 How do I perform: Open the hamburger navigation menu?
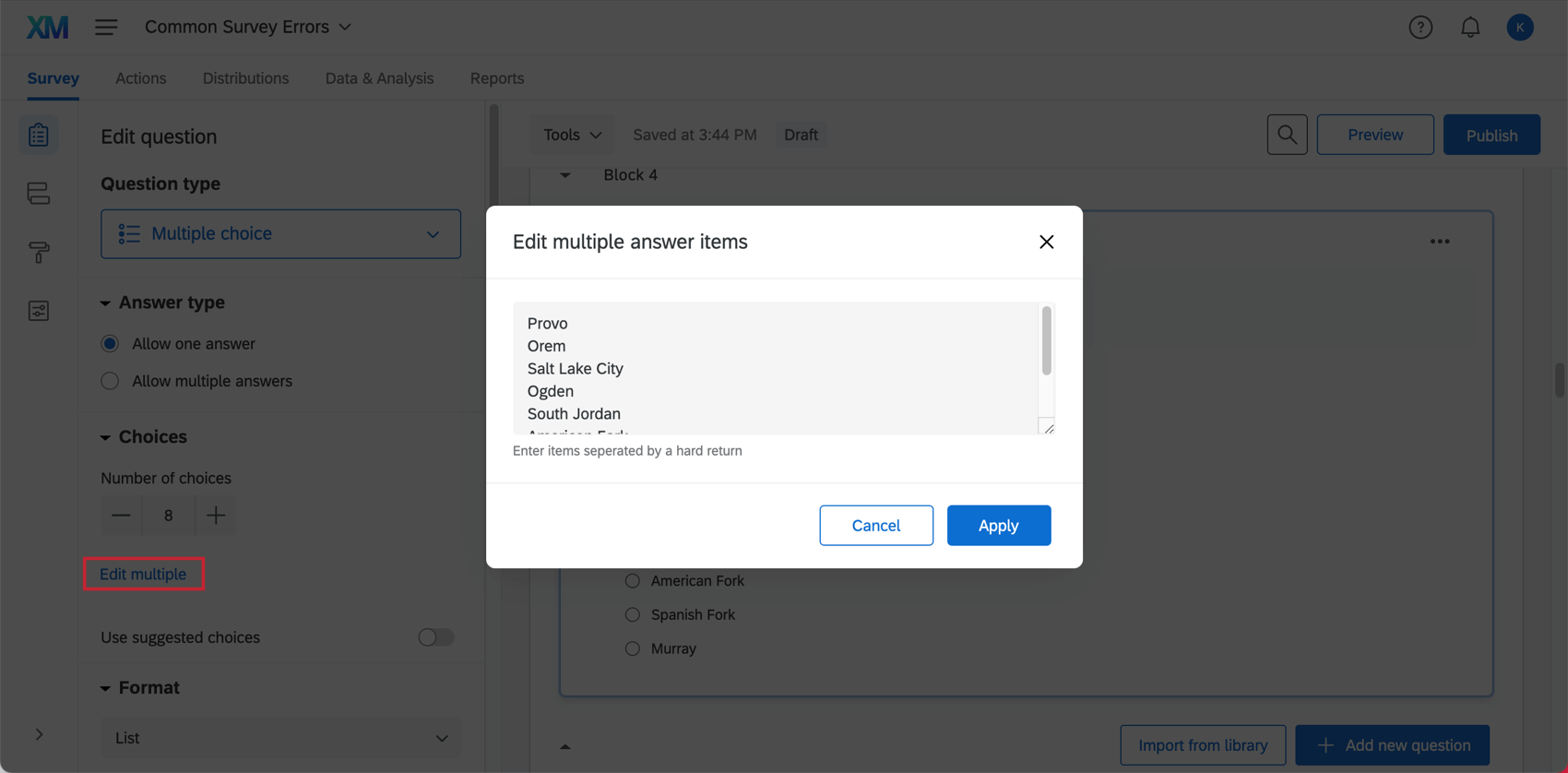(x=106, y=27)
